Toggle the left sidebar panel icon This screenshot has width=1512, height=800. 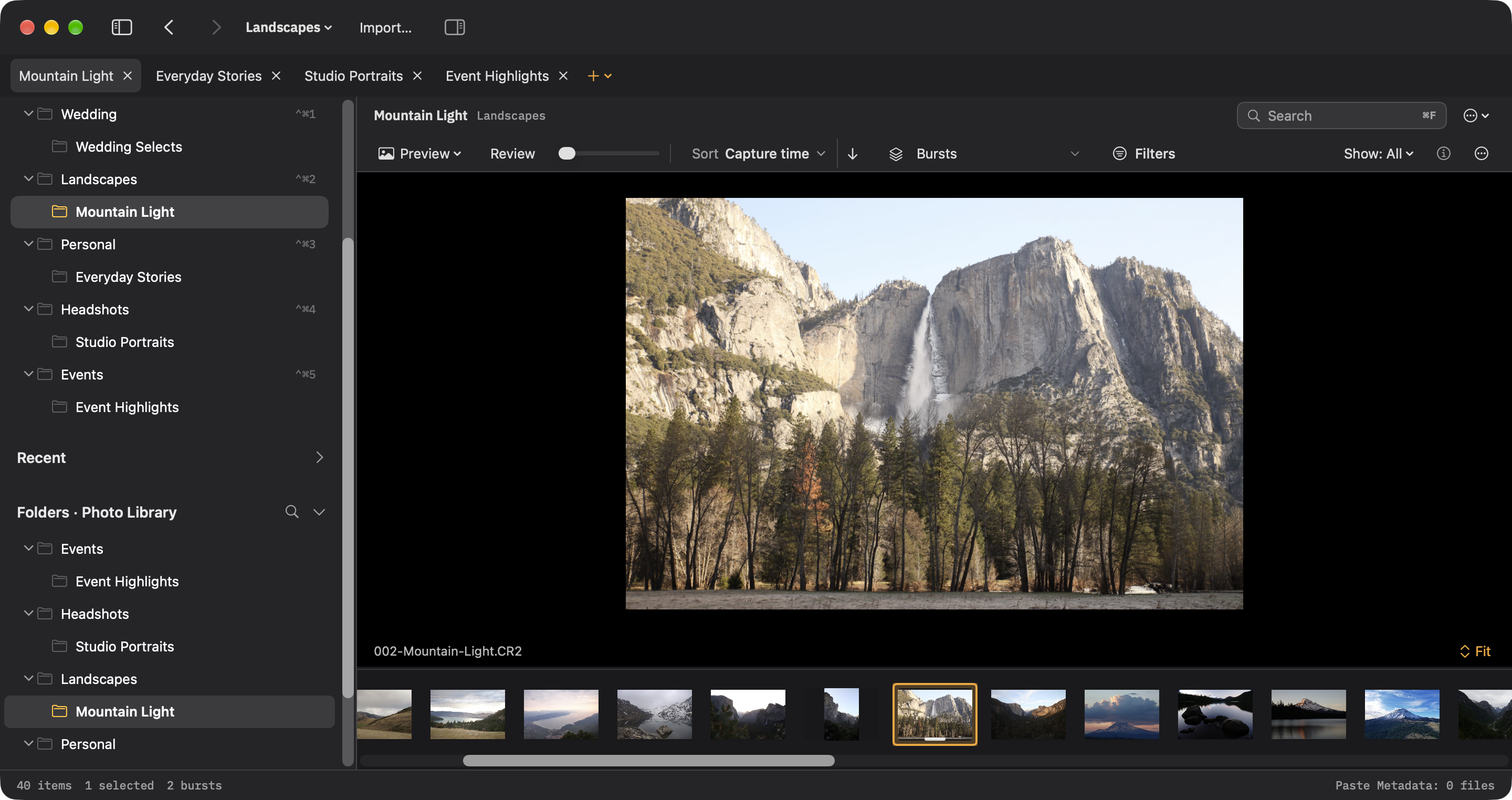click(121, 28)
